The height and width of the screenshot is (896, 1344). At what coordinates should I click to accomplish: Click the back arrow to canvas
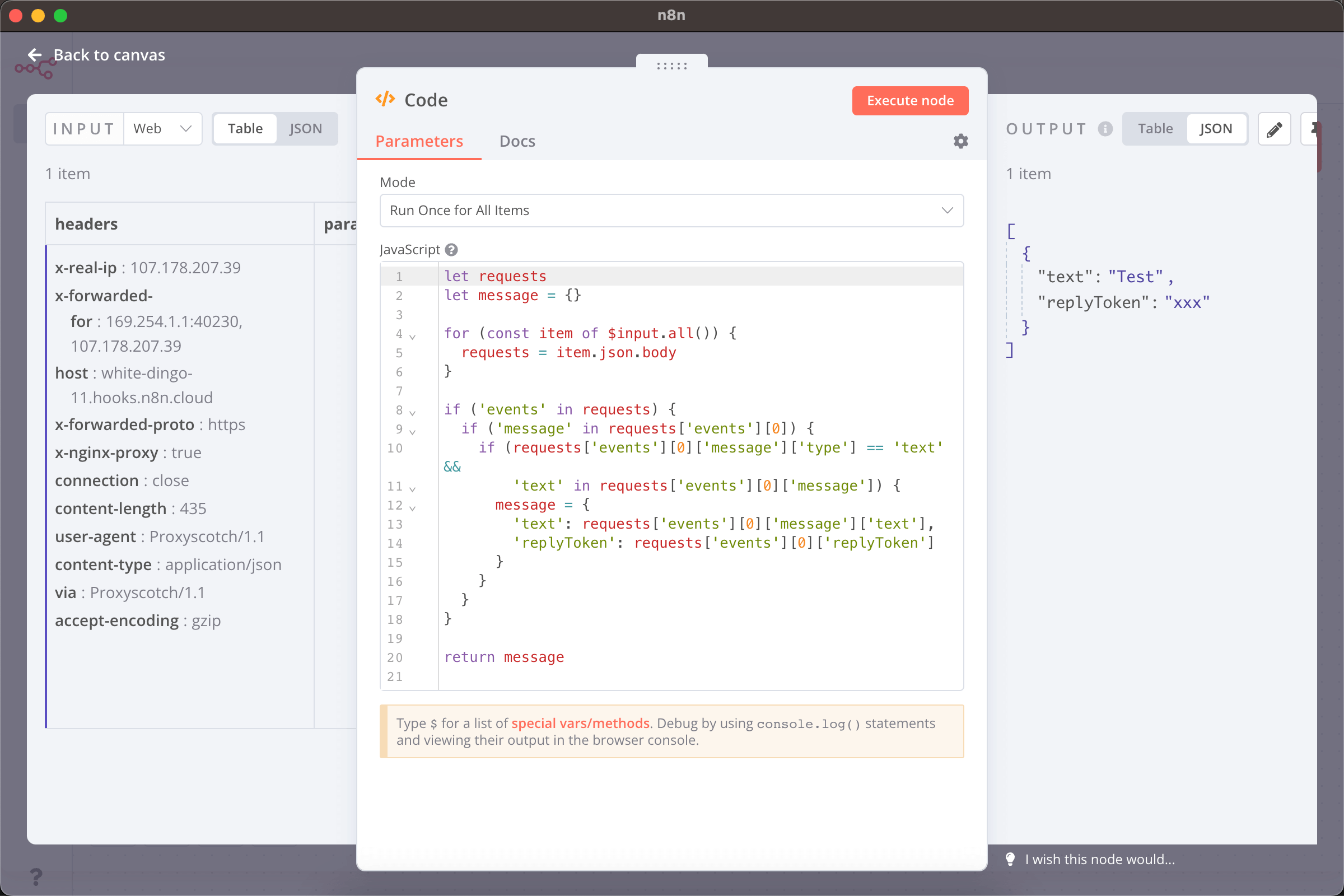click(x=35, y=55)
